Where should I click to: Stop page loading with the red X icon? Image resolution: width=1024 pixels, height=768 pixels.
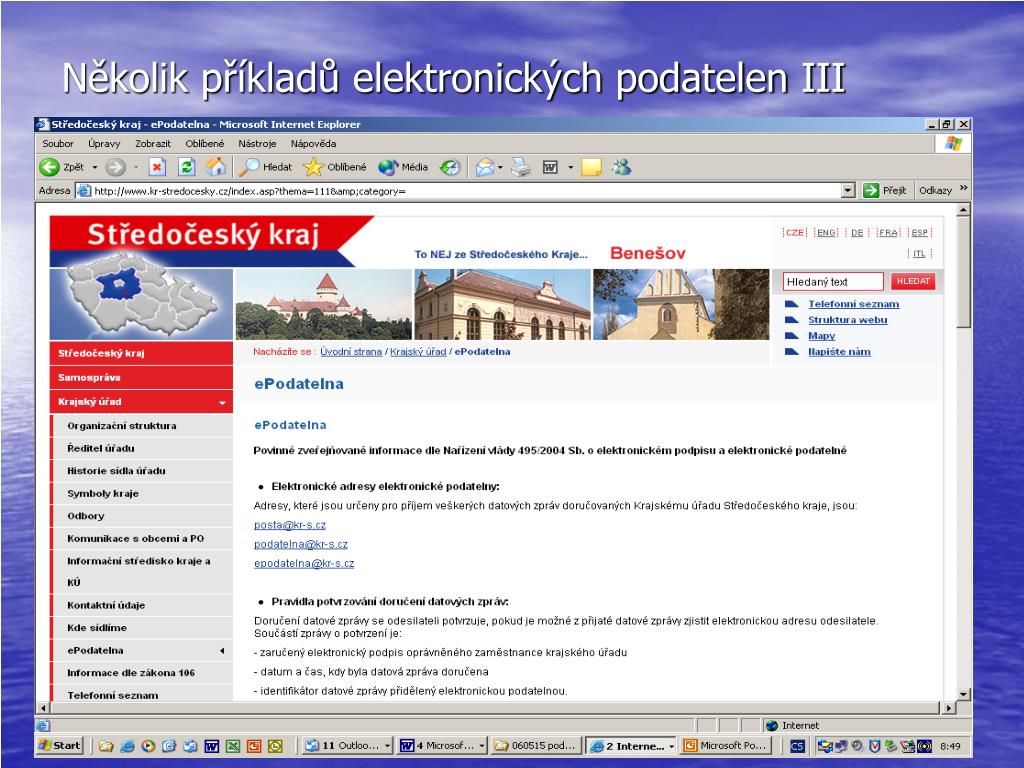click(157, 167)
